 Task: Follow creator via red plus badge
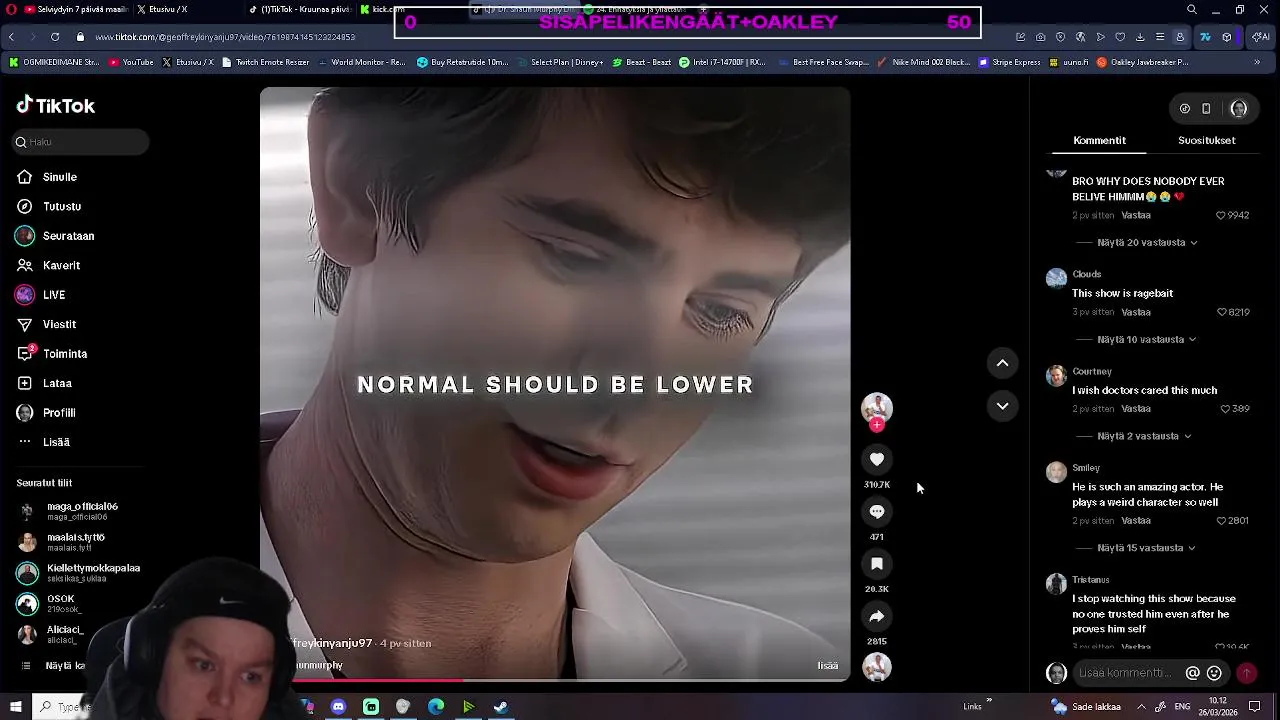tap(877, 425)
